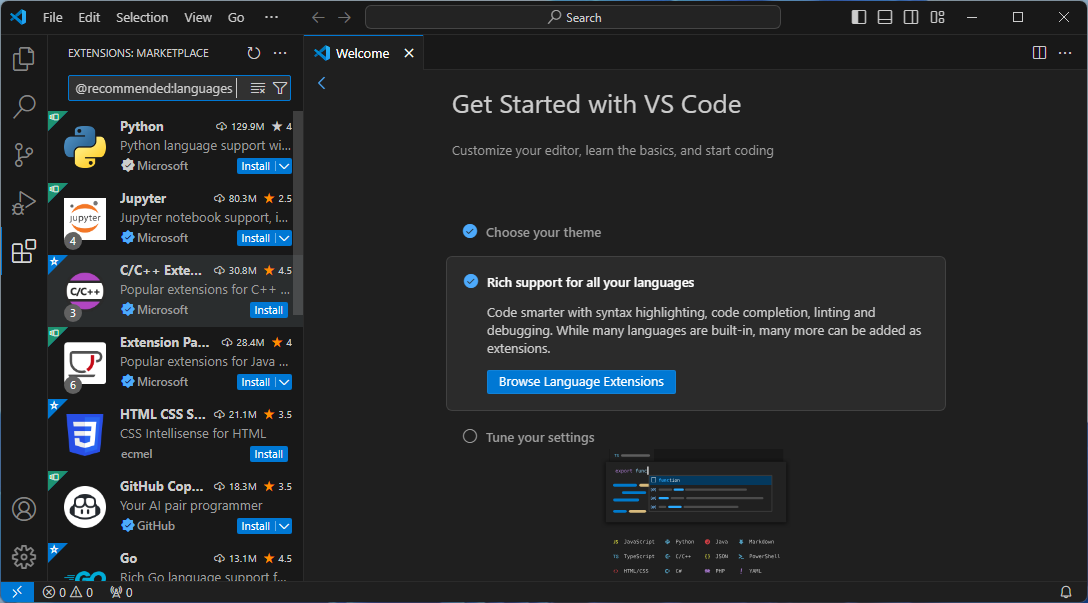
Task: Install the Extension Pack for Java
Action: [x=255, y=382]
